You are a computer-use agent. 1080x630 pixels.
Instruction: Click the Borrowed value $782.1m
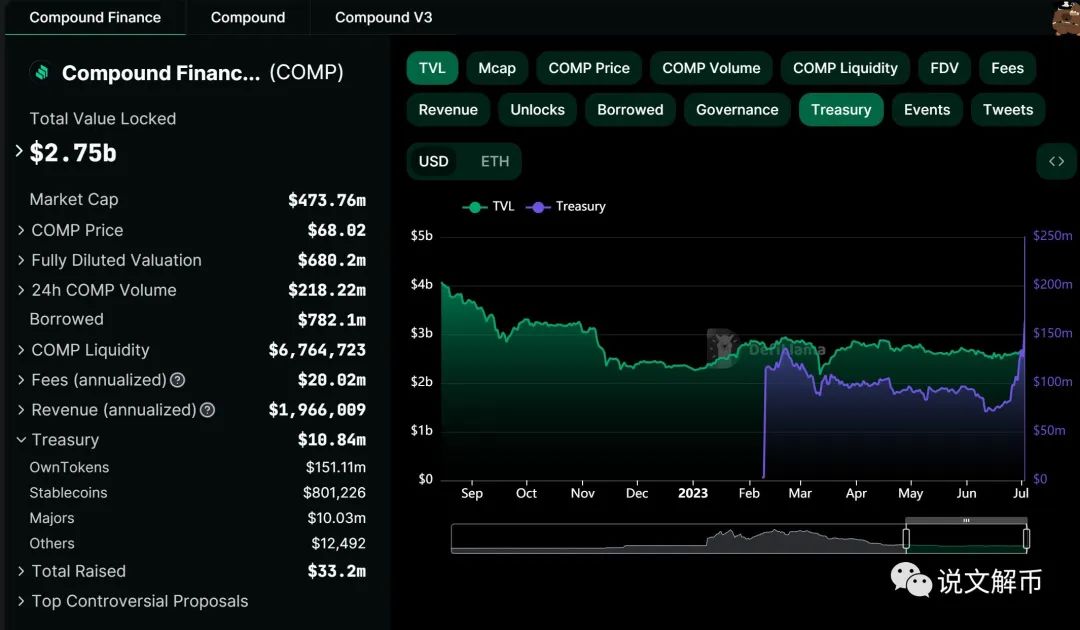click(332, 320)
